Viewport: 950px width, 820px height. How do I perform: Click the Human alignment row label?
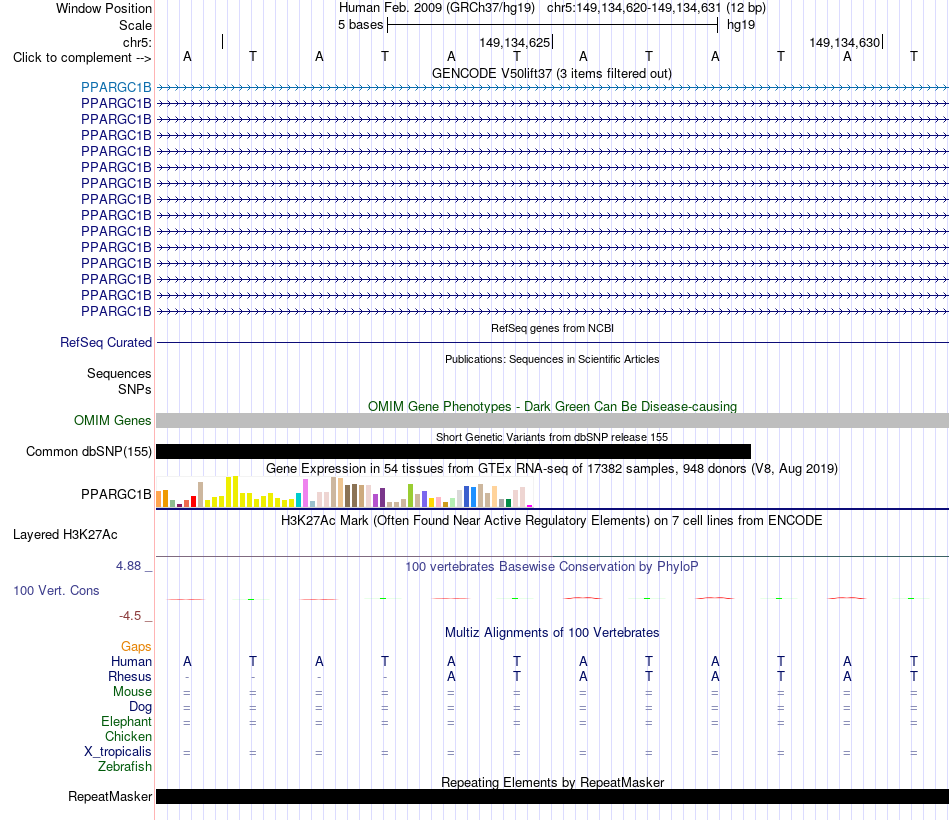[131, 661]
